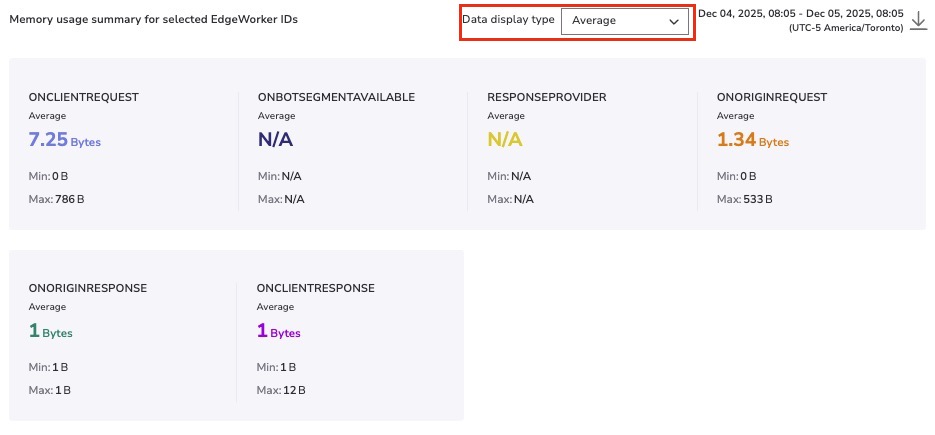935x435 pixels.
Task: Click the dark blue N/A value
Action: tap(275, 140)
